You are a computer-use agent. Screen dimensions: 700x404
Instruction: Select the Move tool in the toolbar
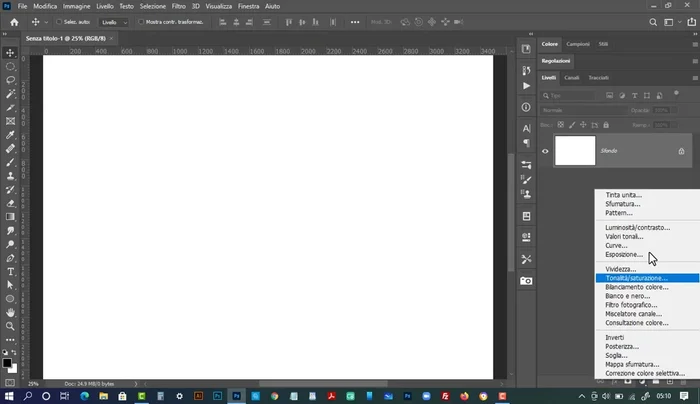[x=10, y=52]
